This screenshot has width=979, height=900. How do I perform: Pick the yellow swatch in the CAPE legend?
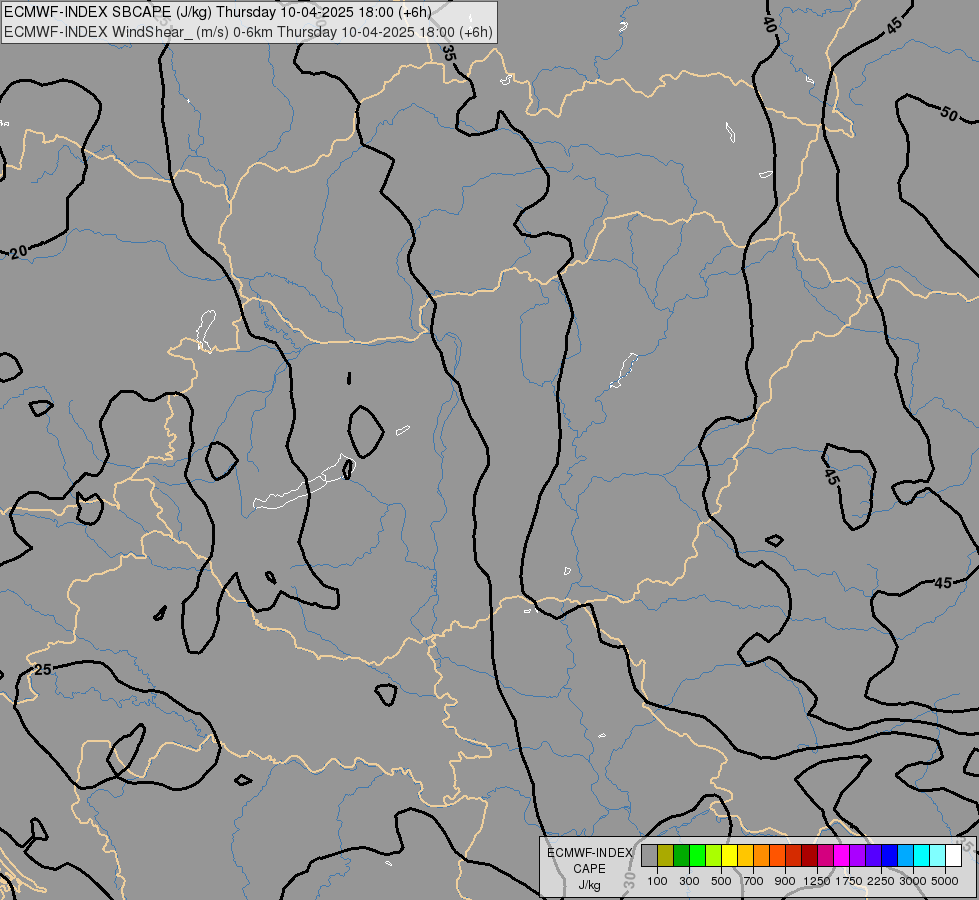click(730, 855)
